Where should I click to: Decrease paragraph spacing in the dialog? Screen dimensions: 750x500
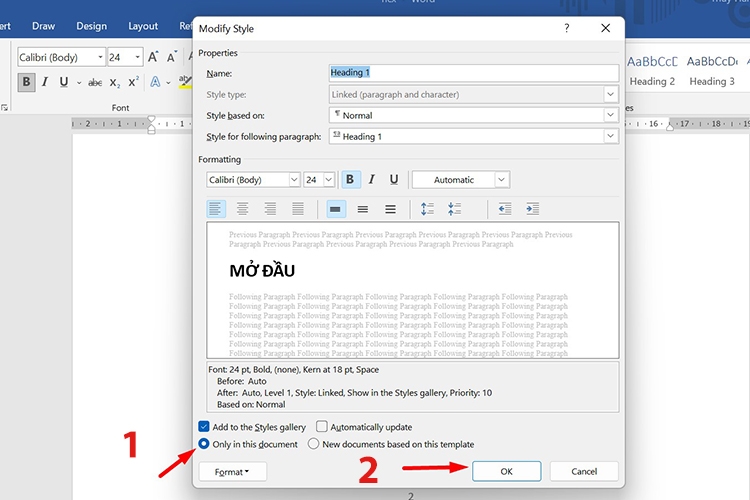[454, 209]
